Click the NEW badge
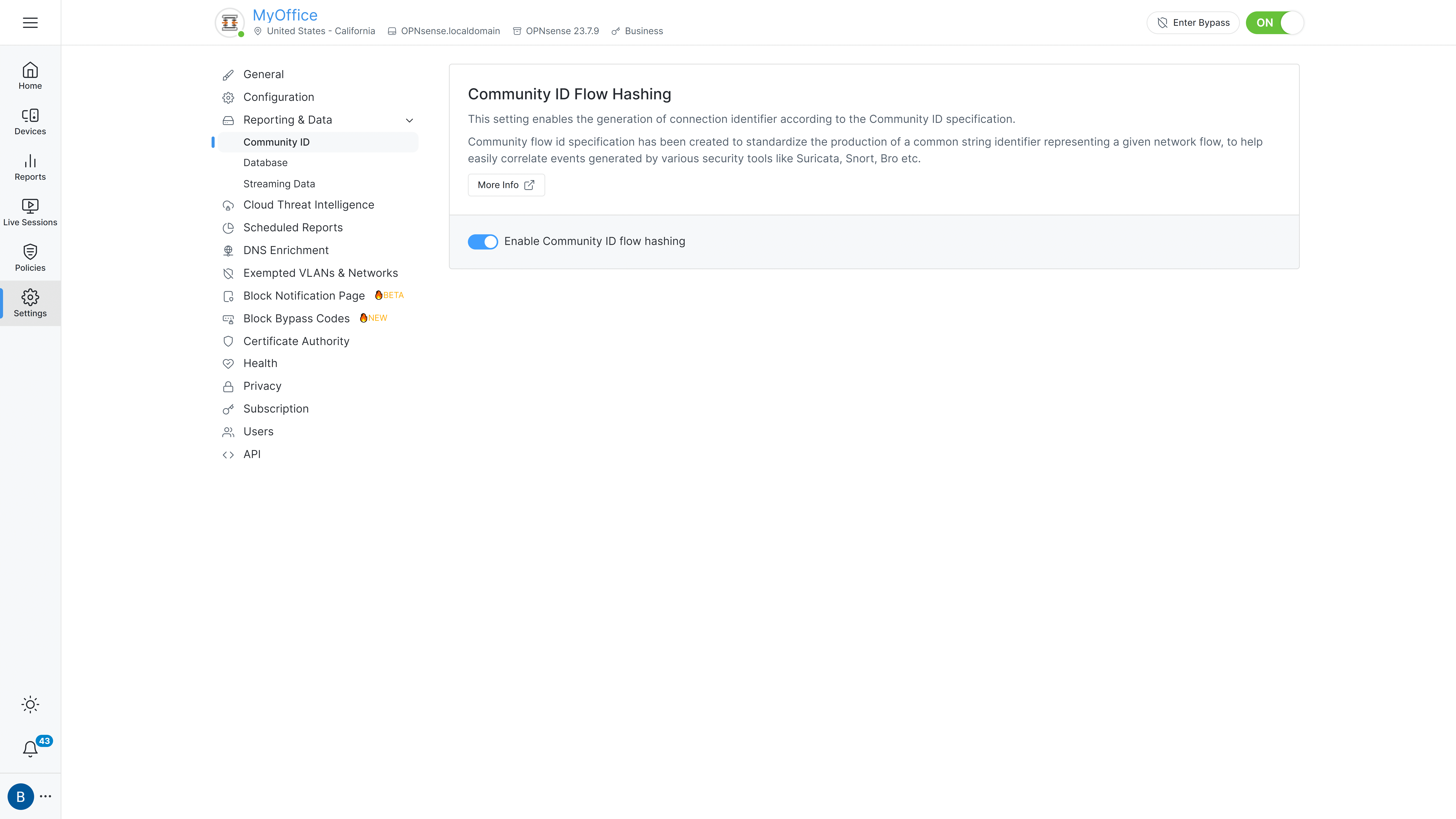The height and width of the screenshot is (819, 1456). (x=374, y=318)
